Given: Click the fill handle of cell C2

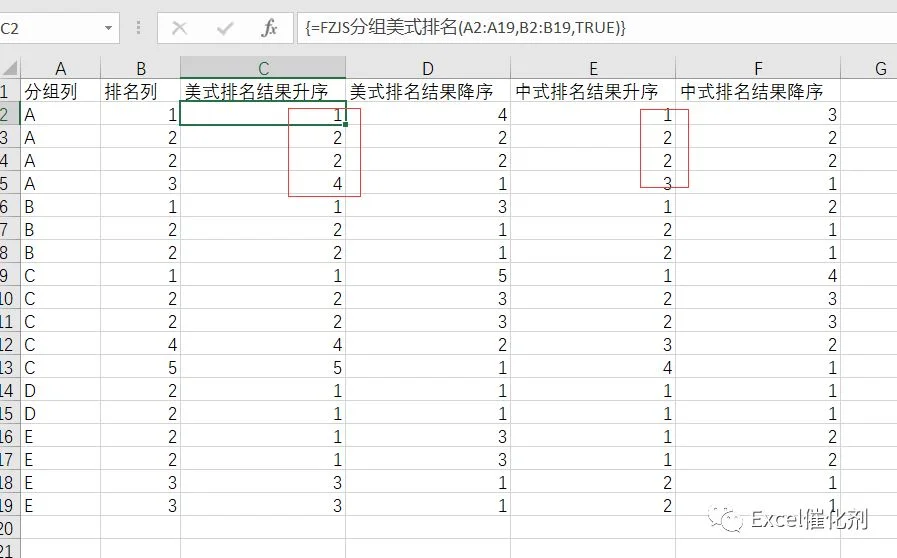Looking at the screenshot, I should coord(346,125).
